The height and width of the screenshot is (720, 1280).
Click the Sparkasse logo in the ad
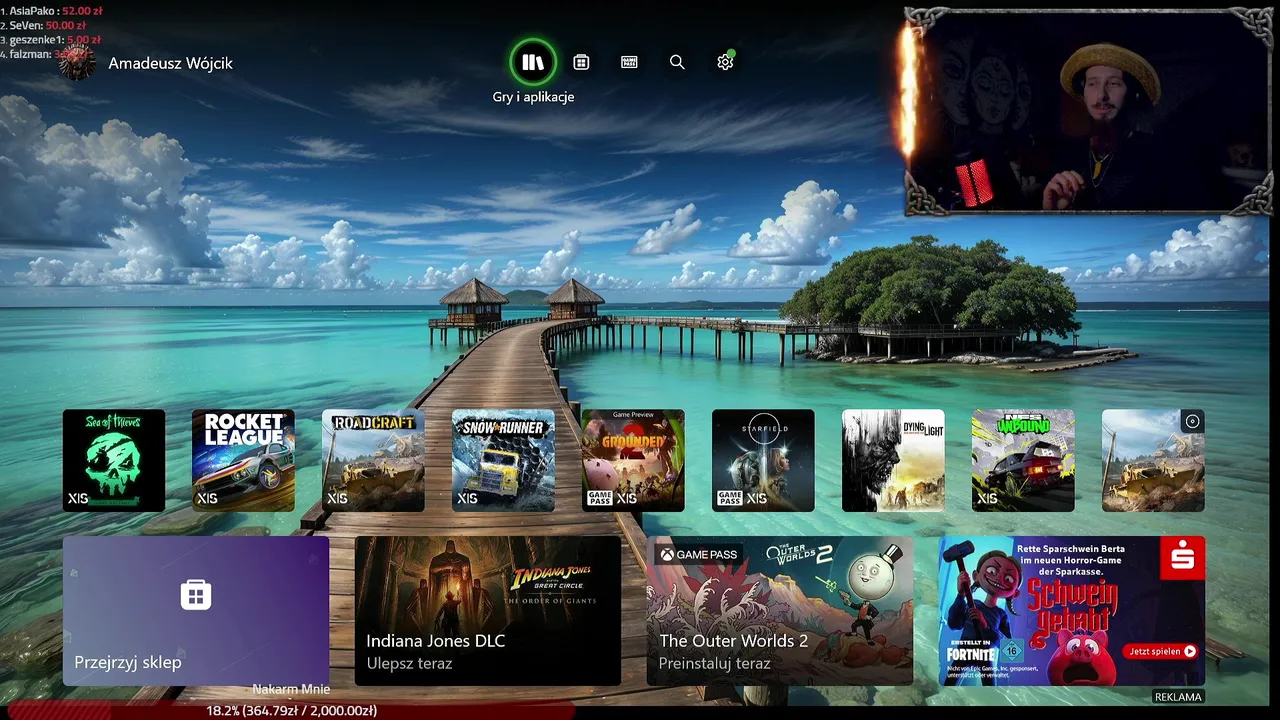point(1182,558)
